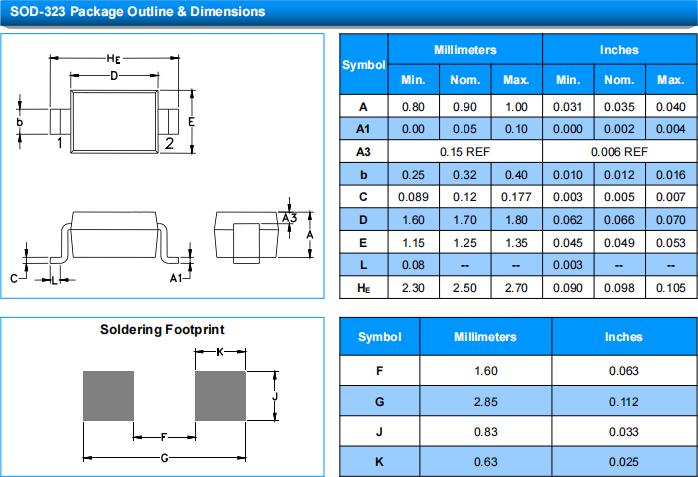Select the G label in the footprint drawing
The width and height of the screenshot is (698, 477).
tap(164, 458)
